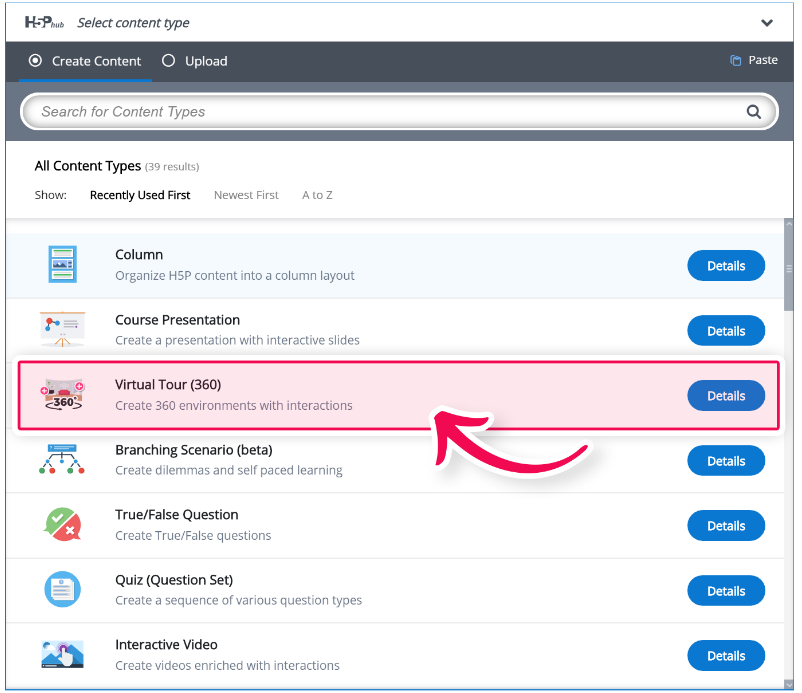Sort content types A to Z

tap(317, 195)
